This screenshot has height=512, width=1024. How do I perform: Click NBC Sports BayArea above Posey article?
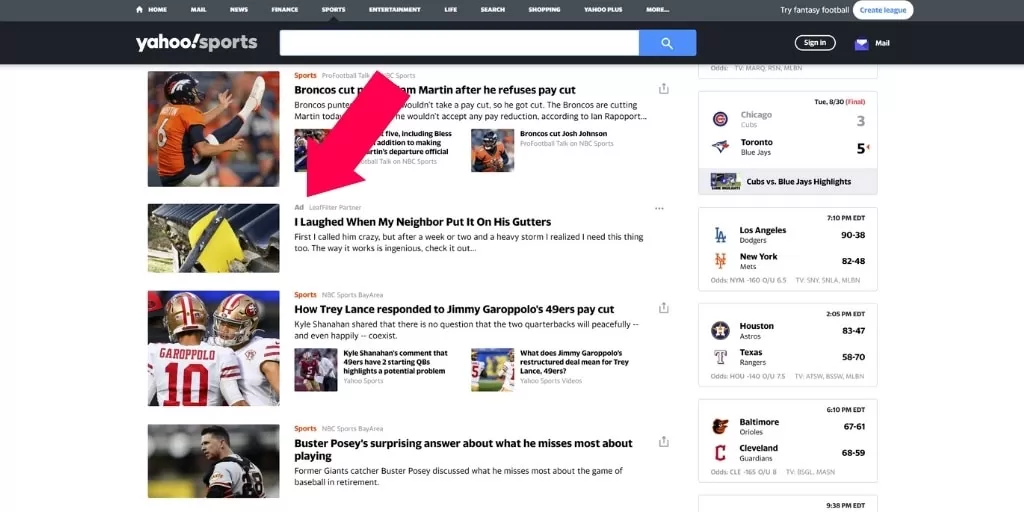pyautogui.click(x=353, y=429)
